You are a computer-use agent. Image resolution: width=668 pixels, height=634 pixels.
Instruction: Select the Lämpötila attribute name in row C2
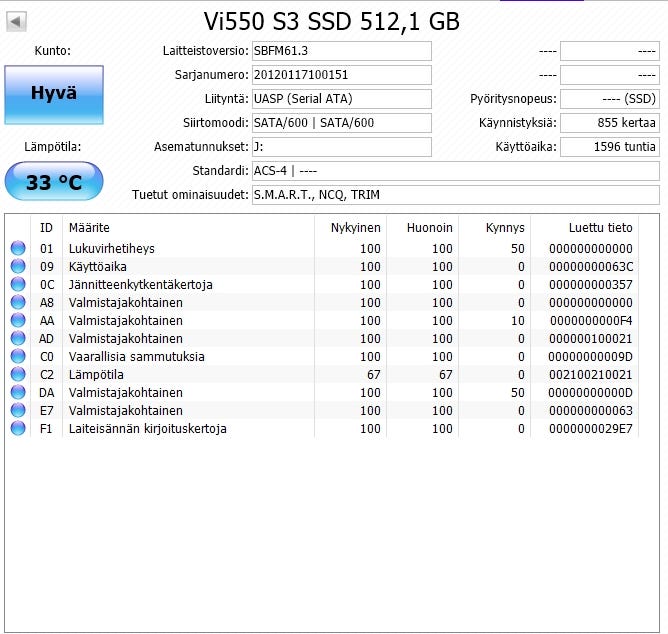click(x=96, y=375)
